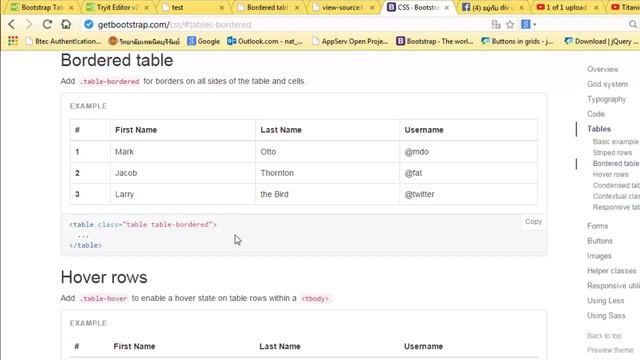Open the extension dropdown arrow beside the Google icon

534,25
